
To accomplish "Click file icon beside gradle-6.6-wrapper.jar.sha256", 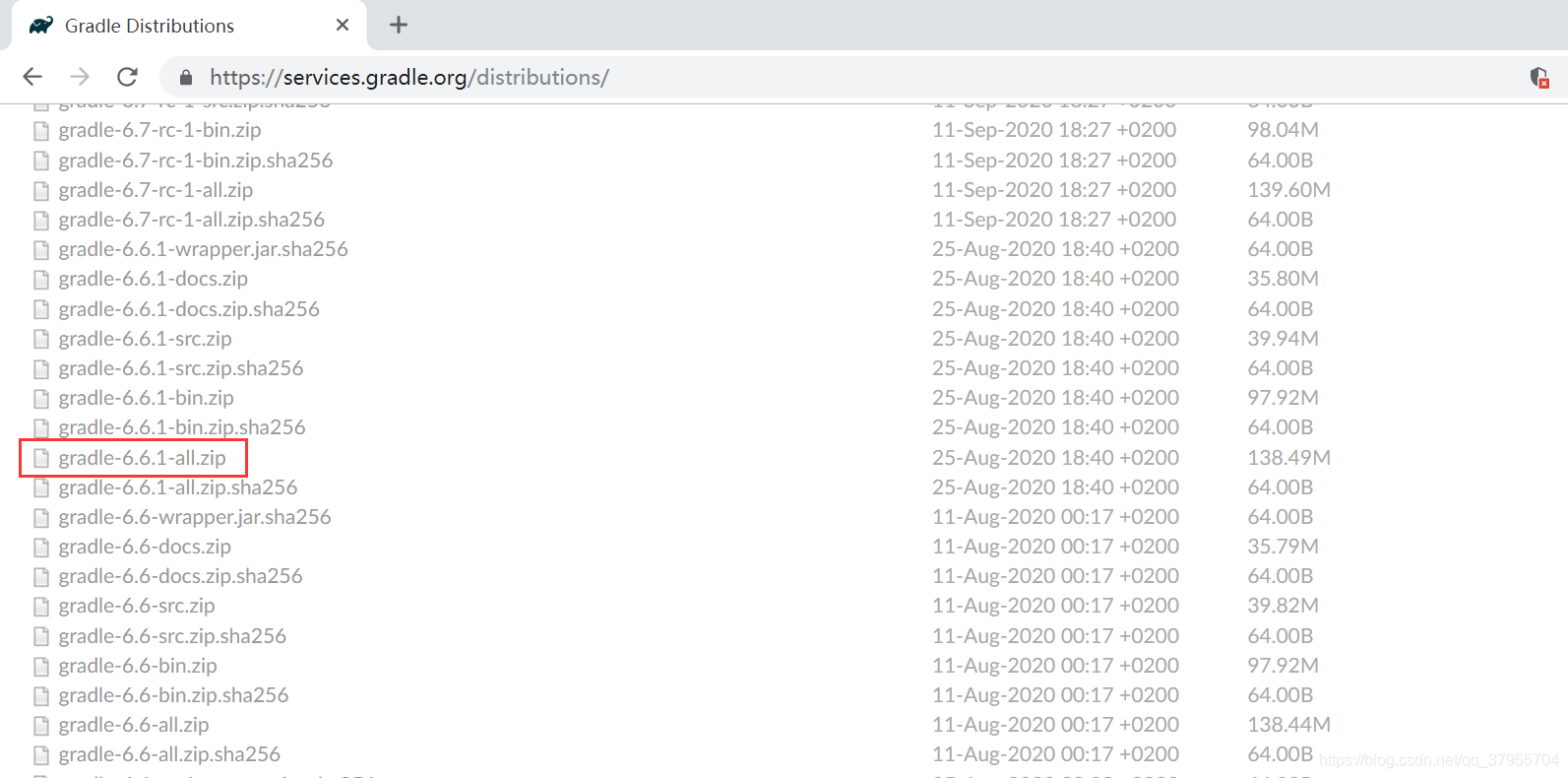I will (41, 517).
